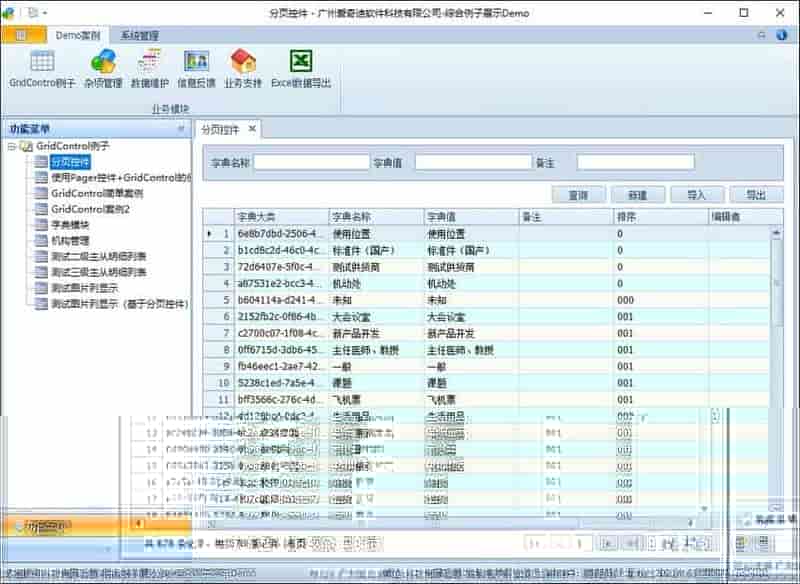Select the 主任医师、教授 cell in 字典名称 column
The image size is (800, 584).
pyautogui.click(x=376, y=350)
